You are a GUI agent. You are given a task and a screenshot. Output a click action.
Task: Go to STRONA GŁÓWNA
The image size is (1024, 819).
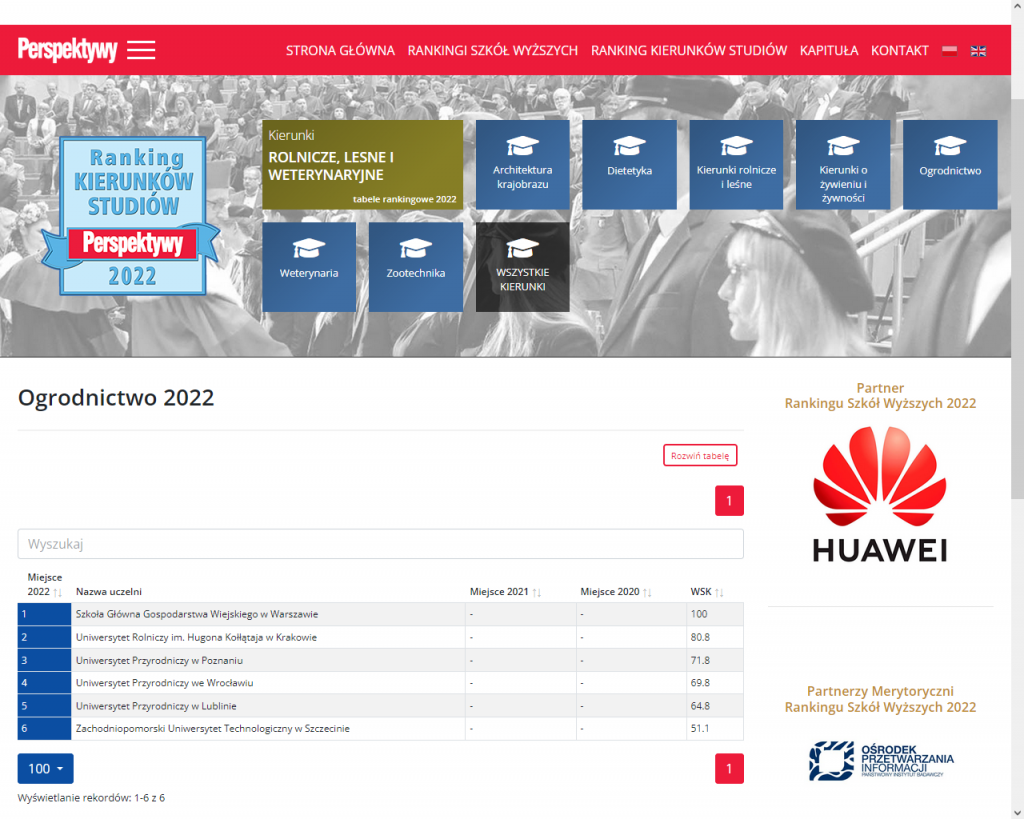pyautogui.click(x=340, y=50)
